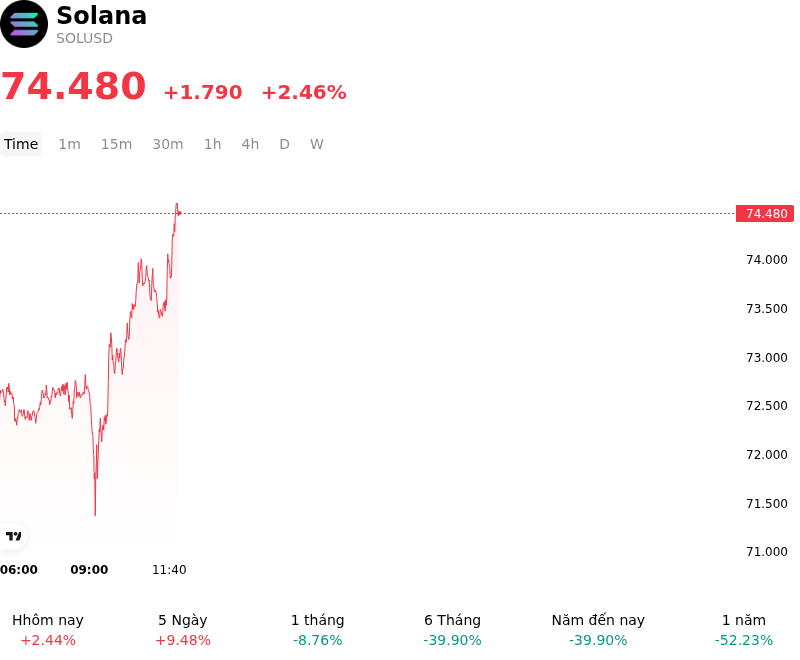Show the 5 Ngày performance range
The width and height of the screenshot is (800, 660).
[183, 630]
